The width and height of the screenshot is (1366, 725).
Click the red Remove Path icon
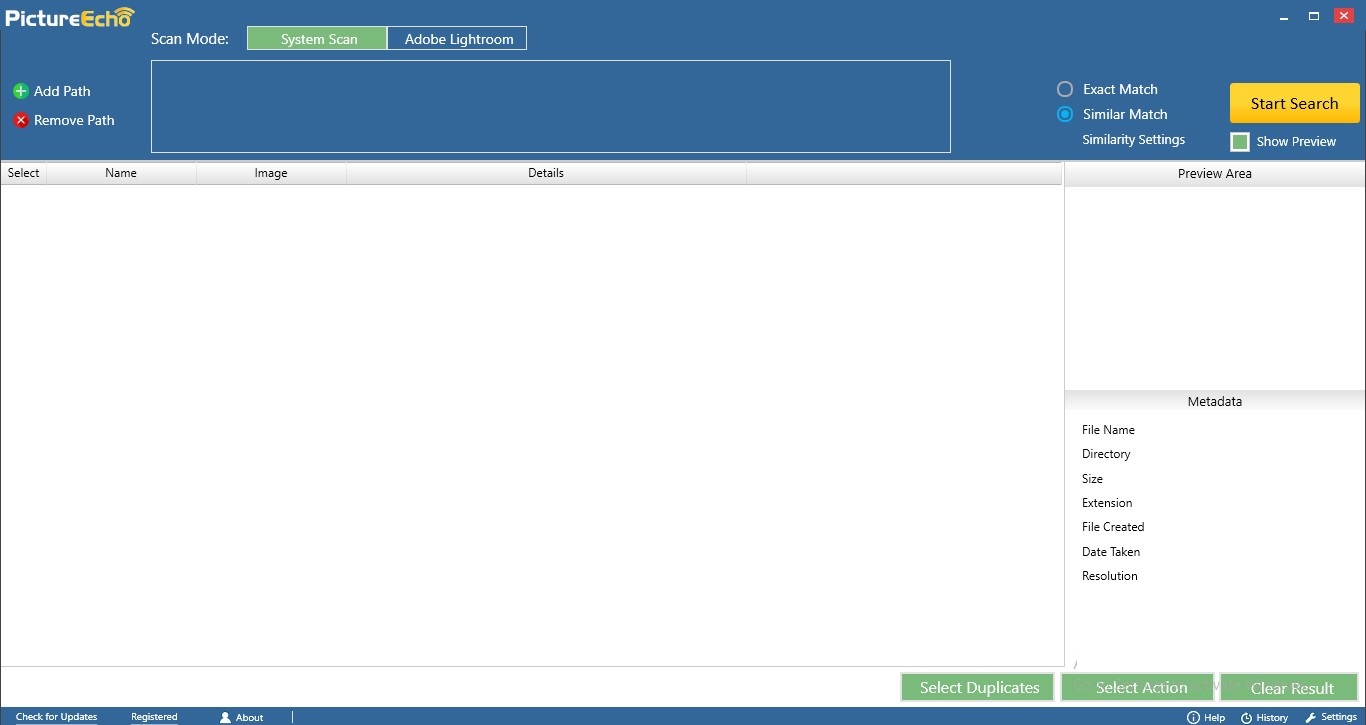point(20,120)
